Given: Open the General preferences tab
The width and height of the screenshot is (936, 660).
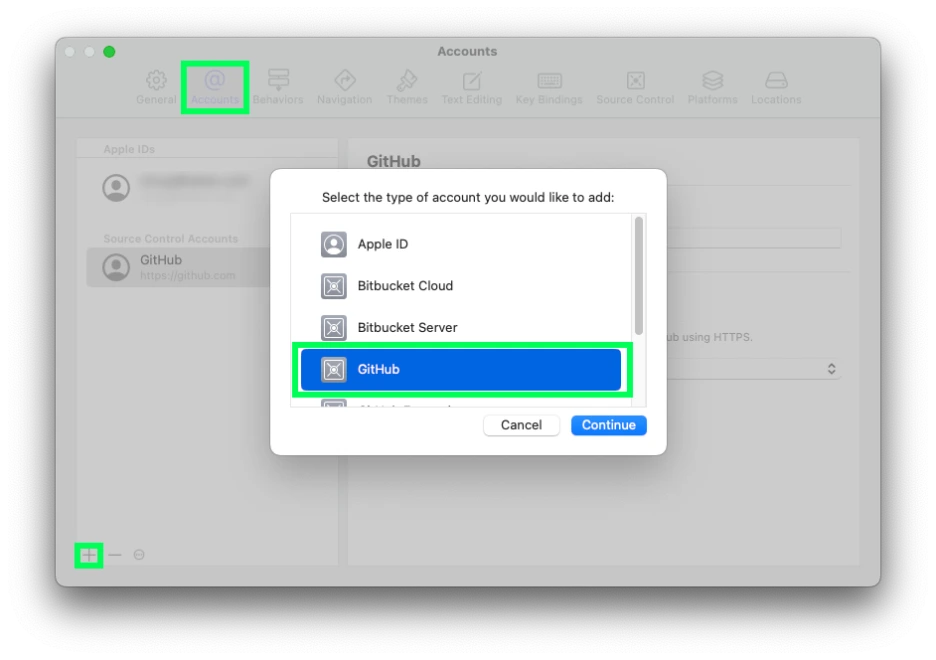Looking at the screenshot, I should [x=156, y=87].
